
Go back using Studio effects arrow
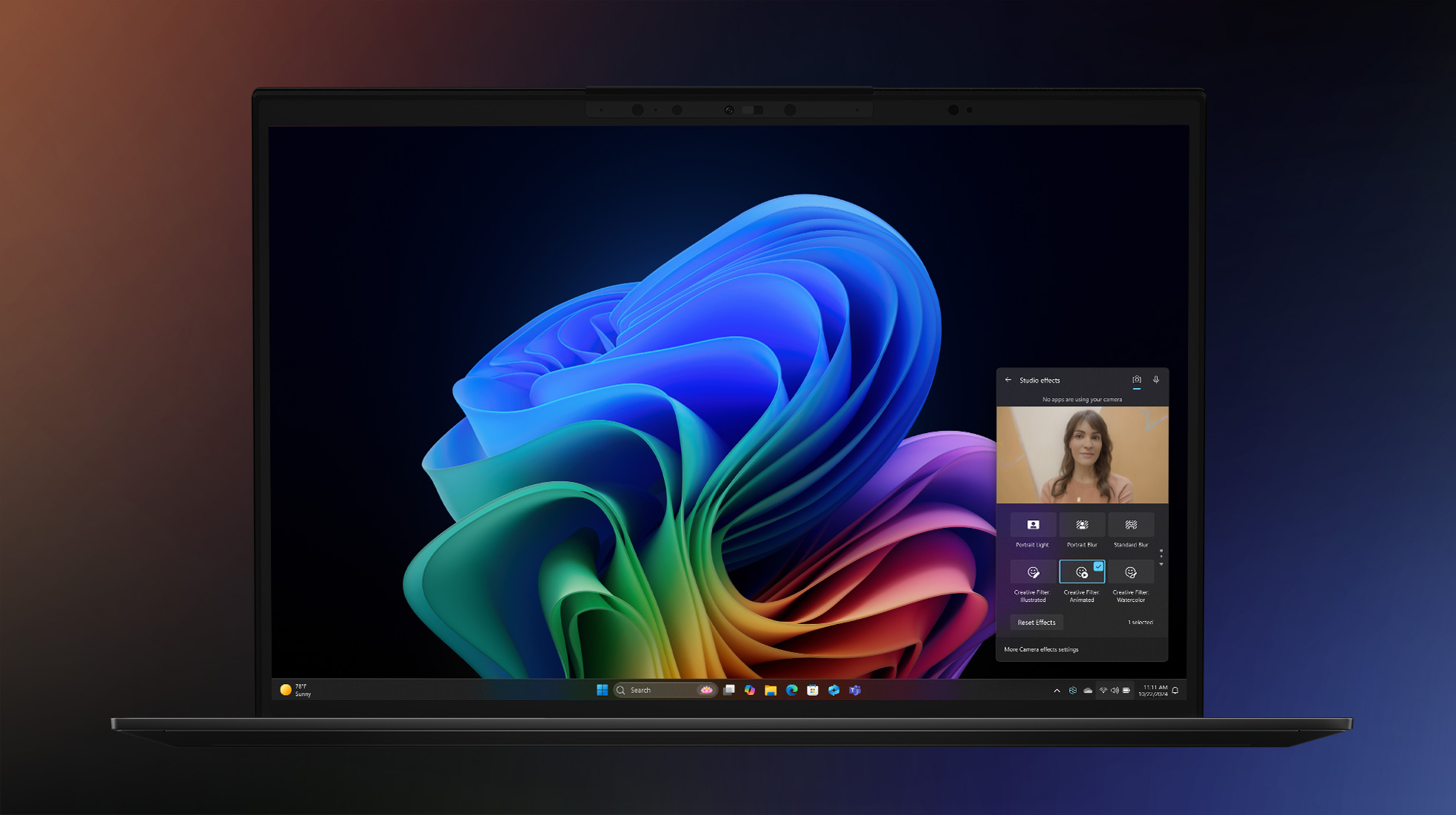coord(1007,380)
